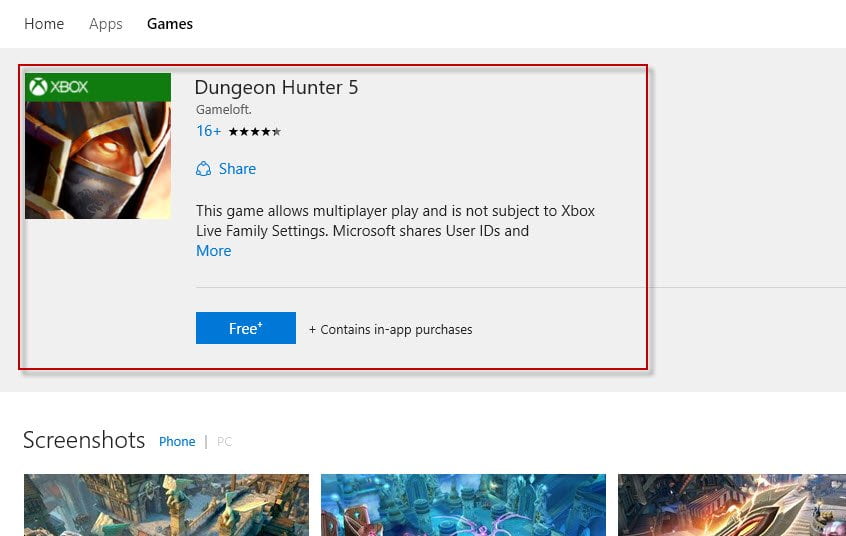Select the Games tab
Screen dimensions: 846x536
click(170, 24)
